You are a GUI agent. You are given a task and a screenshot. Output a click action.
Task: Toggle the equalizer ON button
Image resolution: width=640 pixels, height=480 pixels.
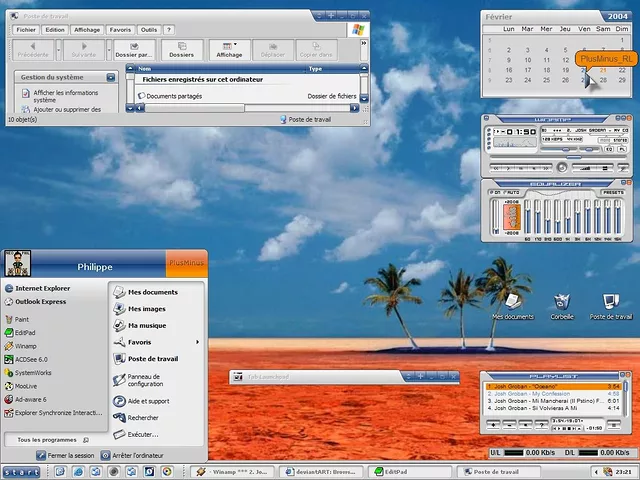tap(494, 192)
